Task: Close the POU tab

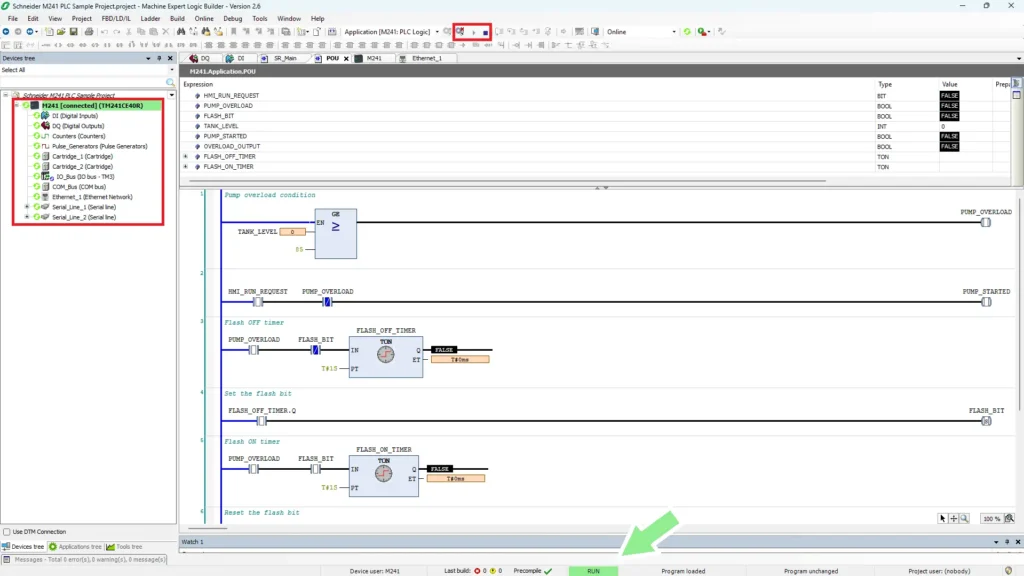Action: tap(346, 59)
